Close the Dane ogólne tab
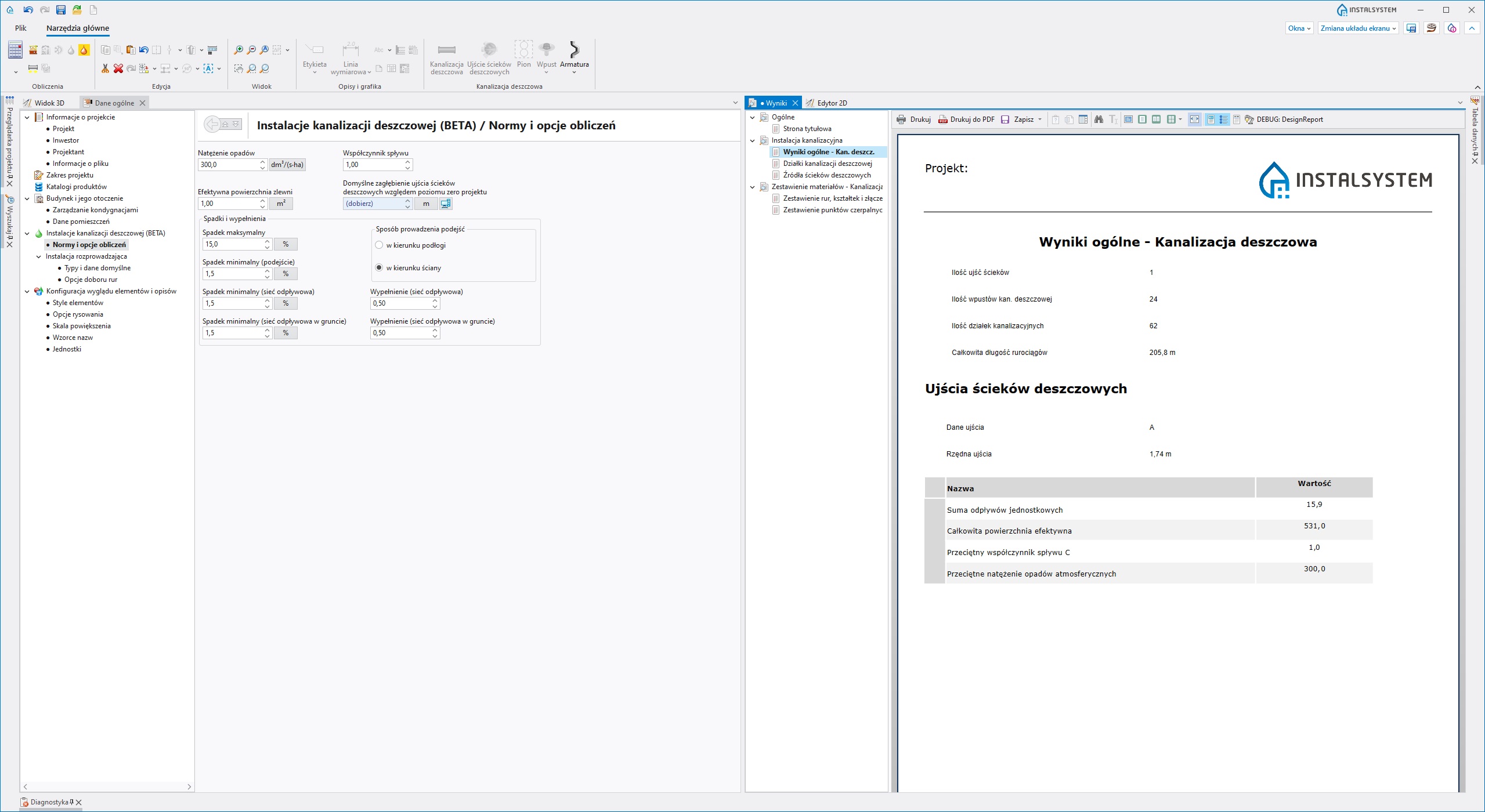1485x812 pixels. 142,103
